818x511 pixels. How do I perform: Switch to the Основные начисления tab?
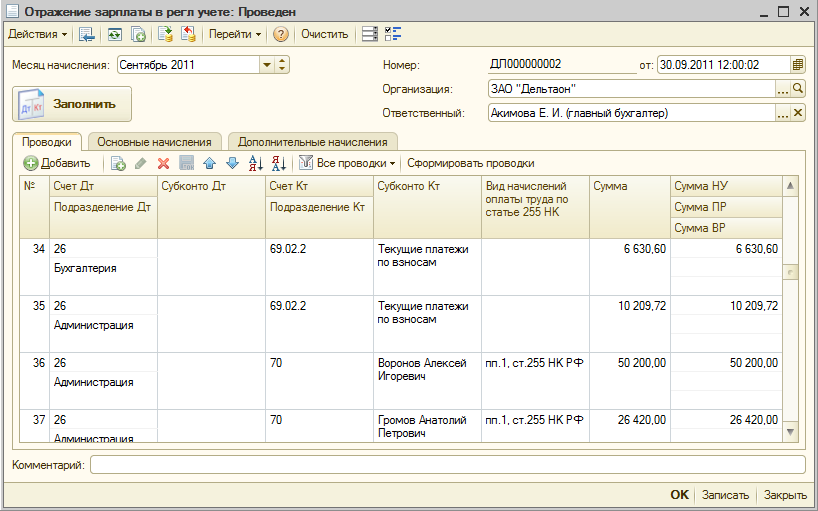click(x=154, y=142)
